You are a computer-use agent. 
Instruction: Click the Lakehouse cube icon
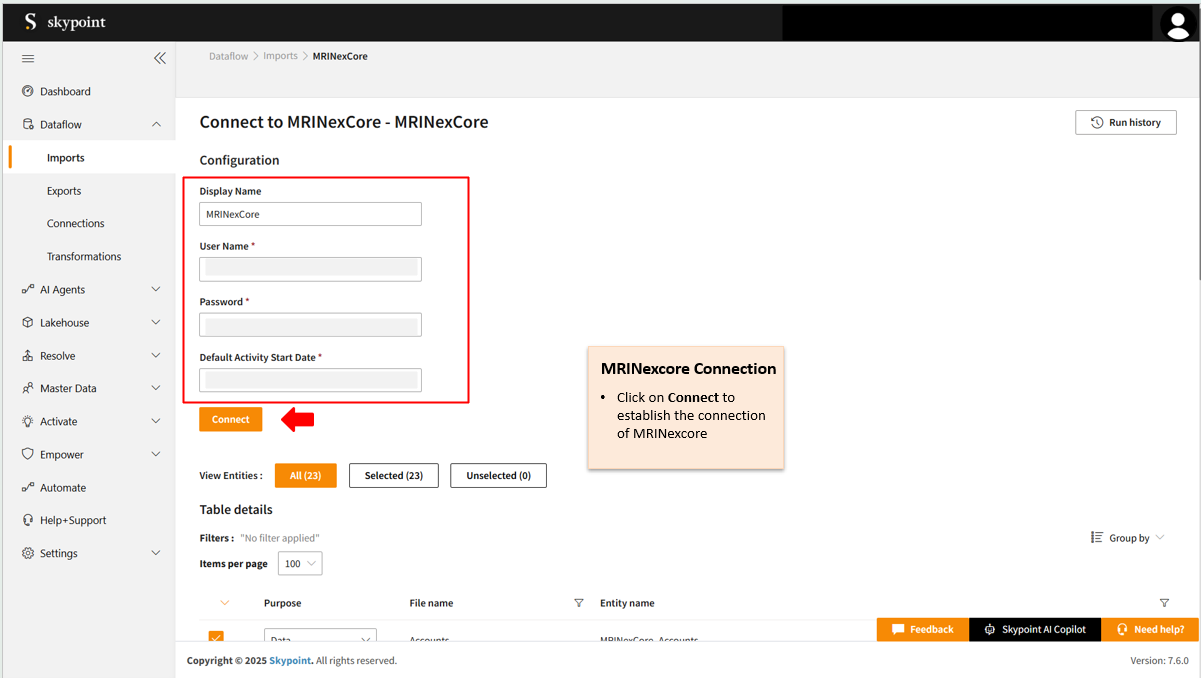[27, 323]
